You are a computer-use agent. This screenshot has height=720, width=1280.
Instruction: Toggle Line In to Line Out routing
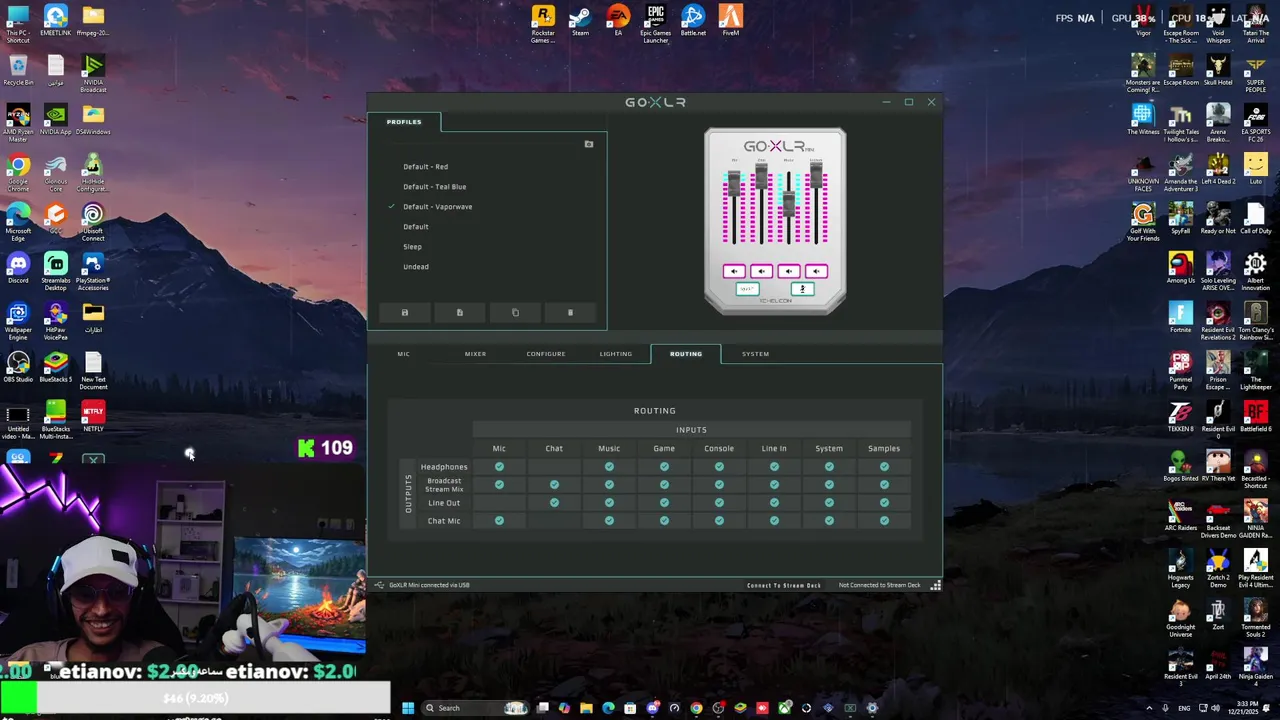(x=774, y=503)
